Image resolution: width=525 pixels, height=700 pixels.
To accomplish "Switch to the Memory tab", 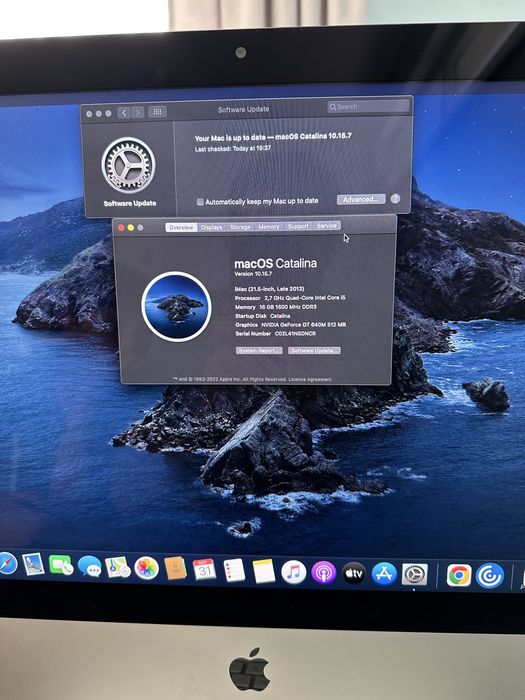I will [269, 227].
